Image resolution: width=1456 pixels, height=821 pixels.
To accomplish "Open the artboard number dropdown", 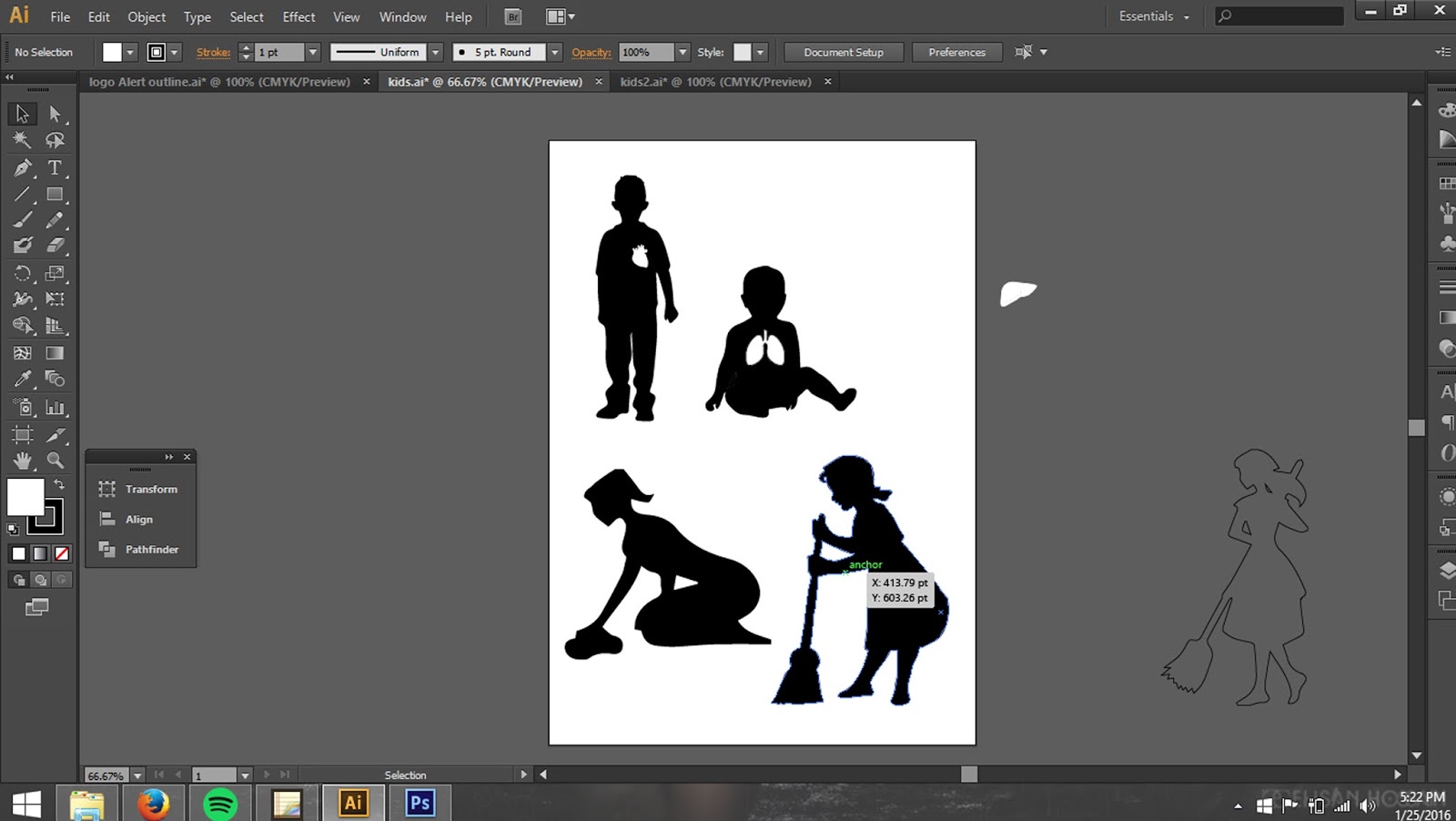I will point(245,775).
